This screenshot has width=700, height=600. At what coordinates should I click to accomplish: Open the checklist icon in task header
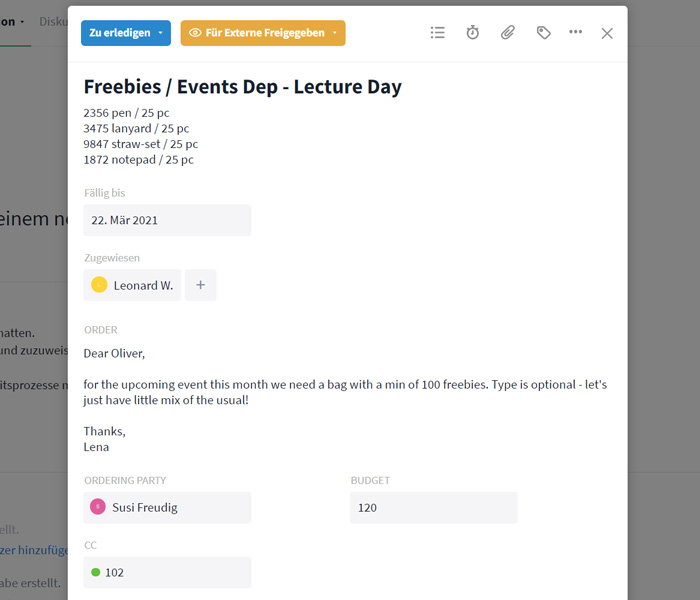(438, 33)
